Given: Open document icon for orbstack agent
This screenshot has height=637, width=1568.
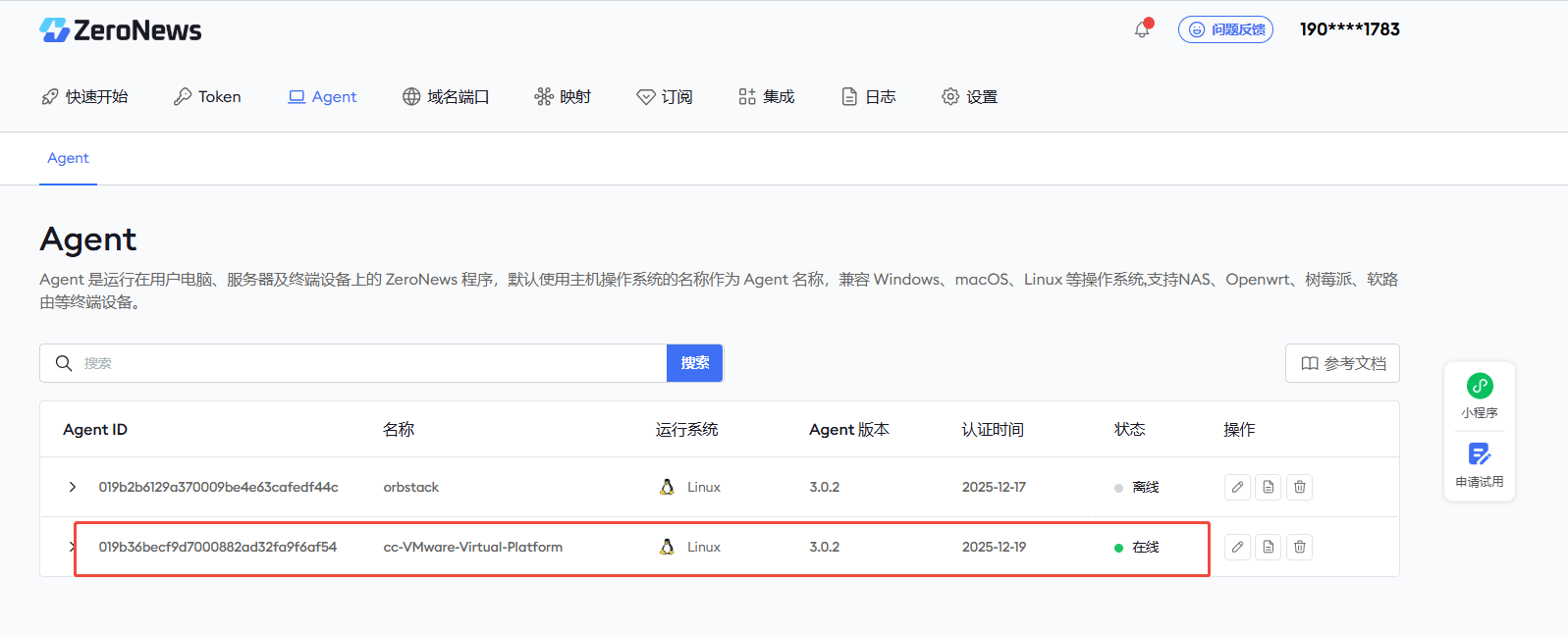Looking at the screenshot, I should (1269, 487).
